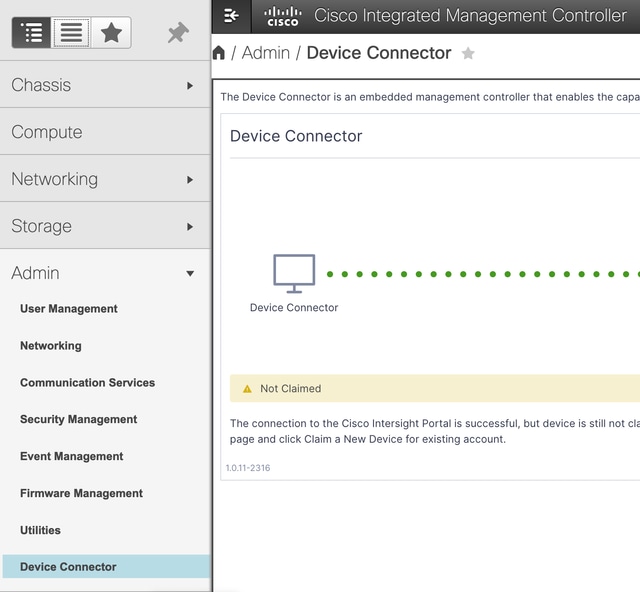The image size is (640, 592).
Task: Open Event Management
Action: 72,456
